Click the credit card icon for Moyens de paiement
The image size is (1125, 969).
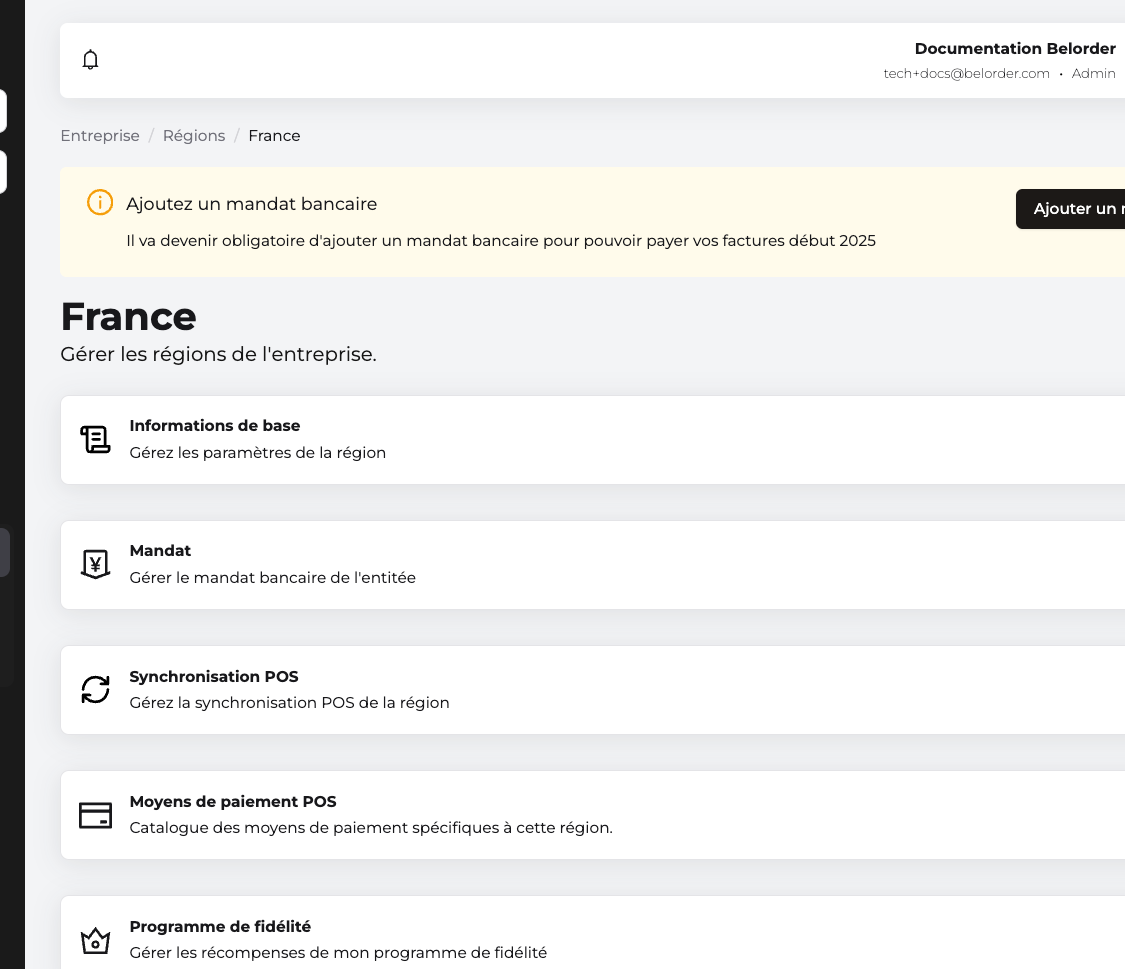coord(95,815)
